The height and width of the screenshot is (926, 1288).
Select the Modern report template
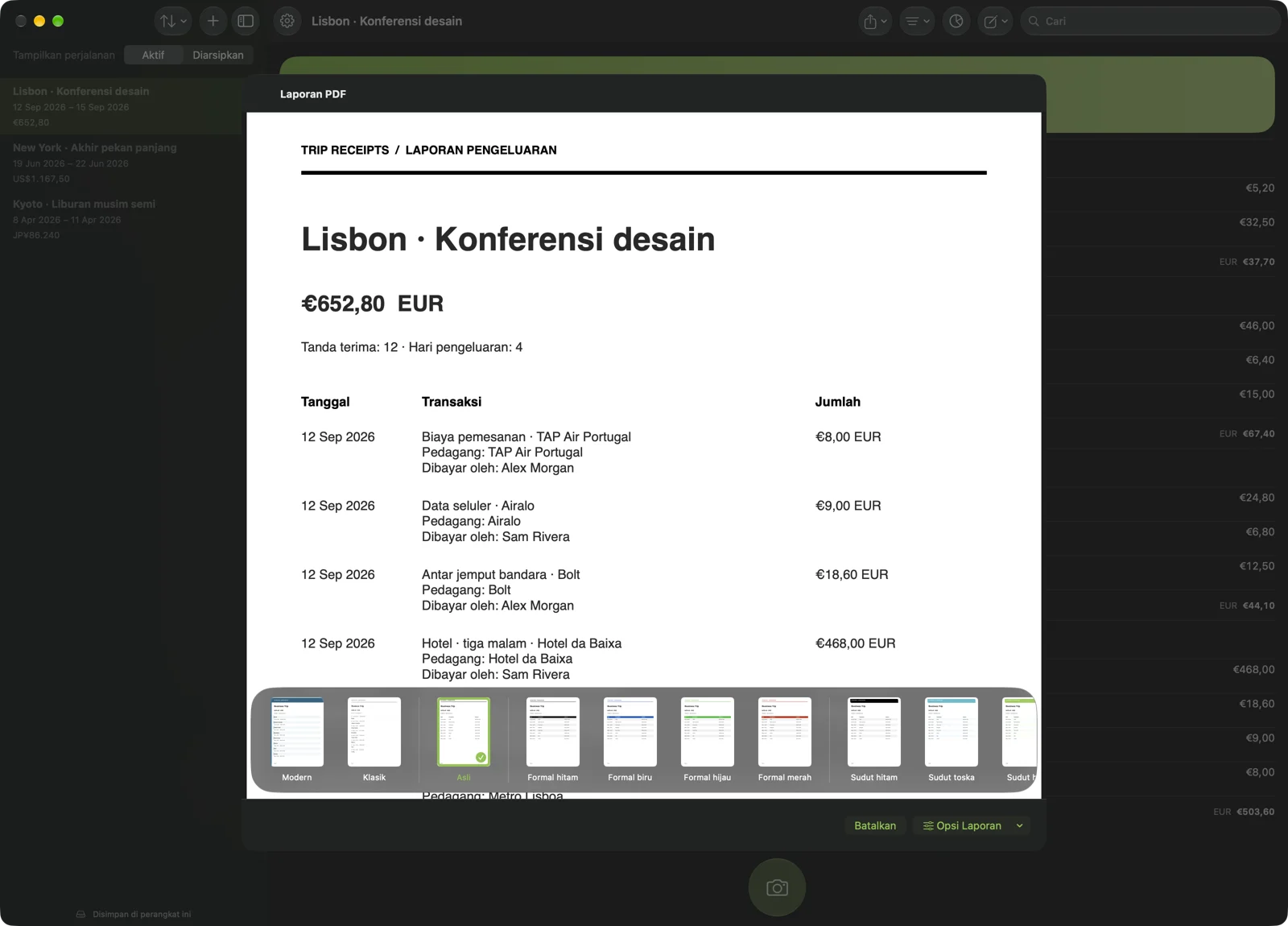point(297,739)
